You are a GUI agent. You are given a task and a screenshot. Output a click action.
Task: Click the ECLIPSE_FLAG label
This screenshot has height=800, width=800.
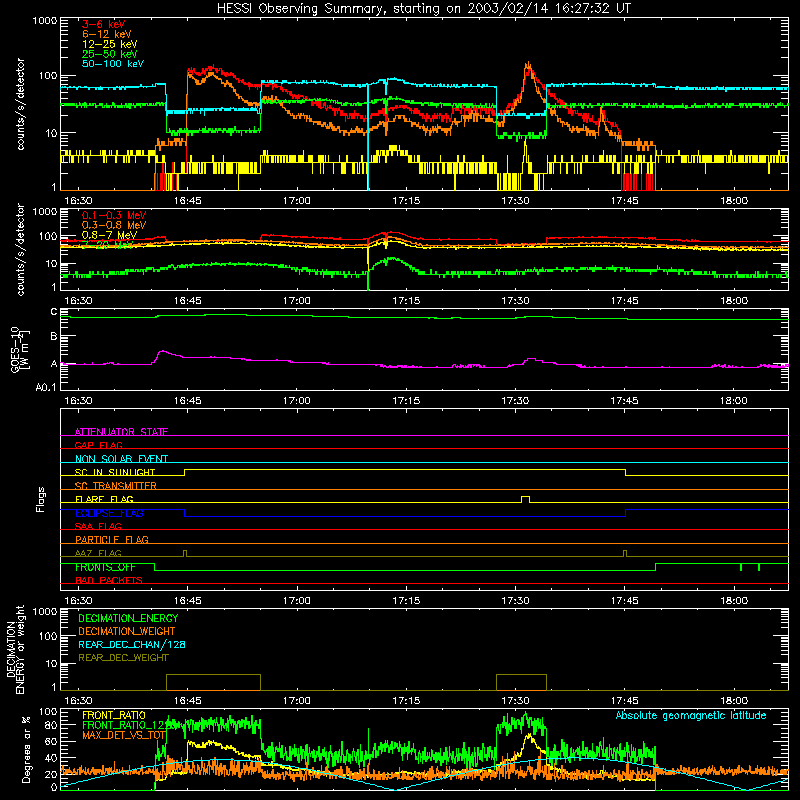point(109,513)
